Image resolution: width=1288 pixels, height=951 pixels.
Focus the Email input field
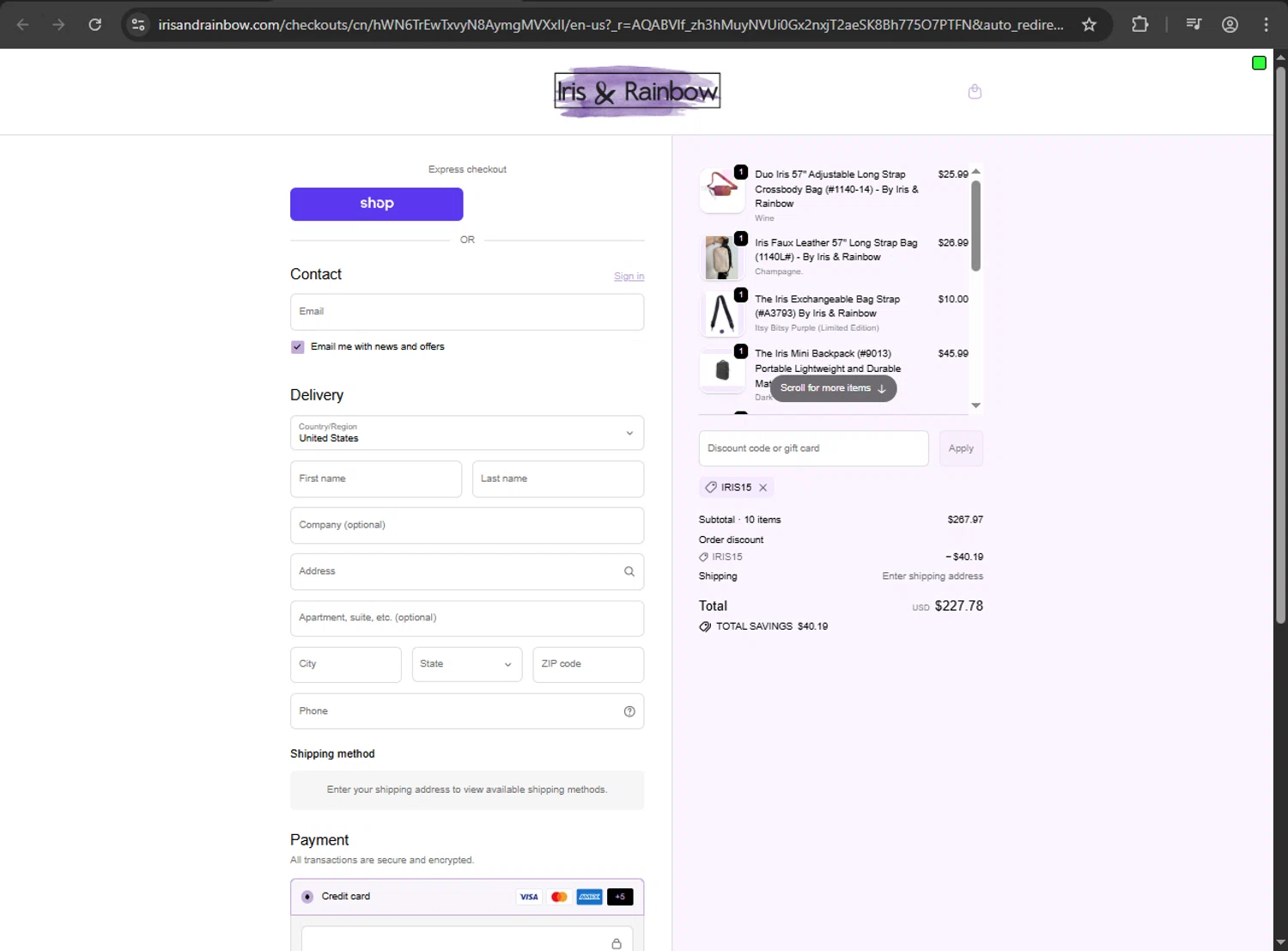pos(467,312)
